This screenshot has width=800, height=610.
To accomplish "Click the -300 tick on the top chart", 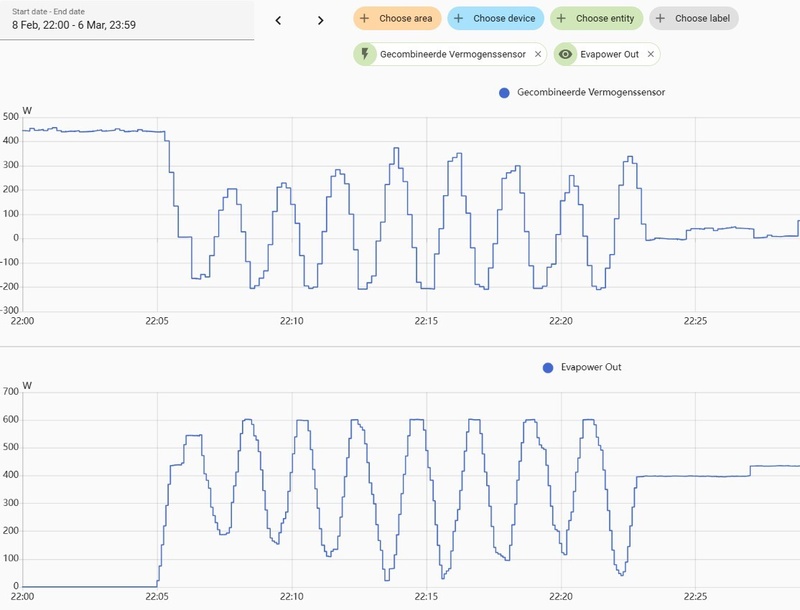I will [x=10, y=310].
